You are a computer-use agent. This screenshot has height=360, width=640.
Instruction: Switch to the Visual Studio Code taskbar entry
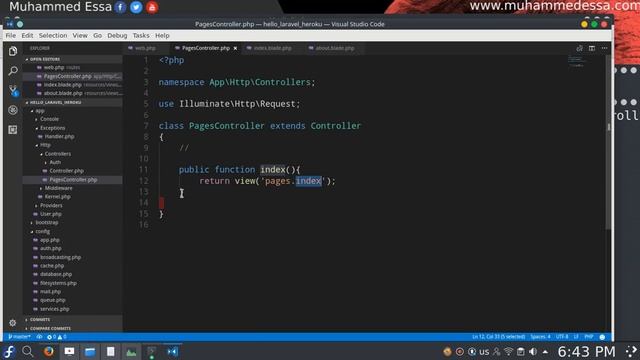pyautogui.click(x=173, y=351)
